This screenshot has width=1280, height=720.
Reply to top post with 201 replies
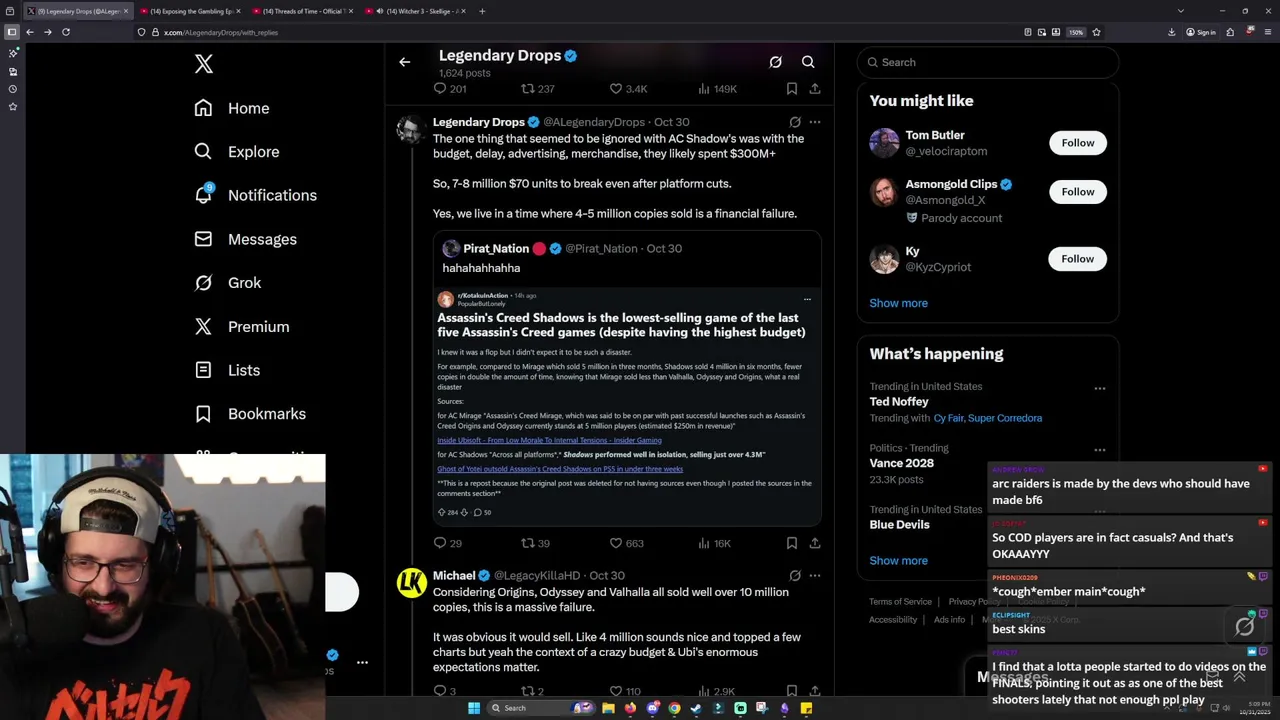tap(449, 89)
